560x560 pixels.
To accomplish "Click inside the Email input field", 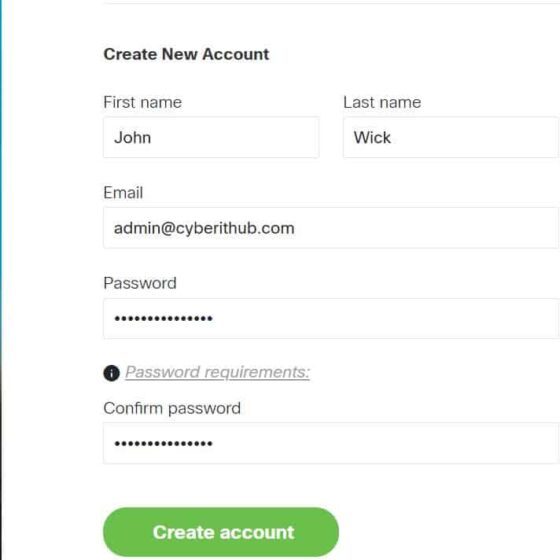I will 331,228.
